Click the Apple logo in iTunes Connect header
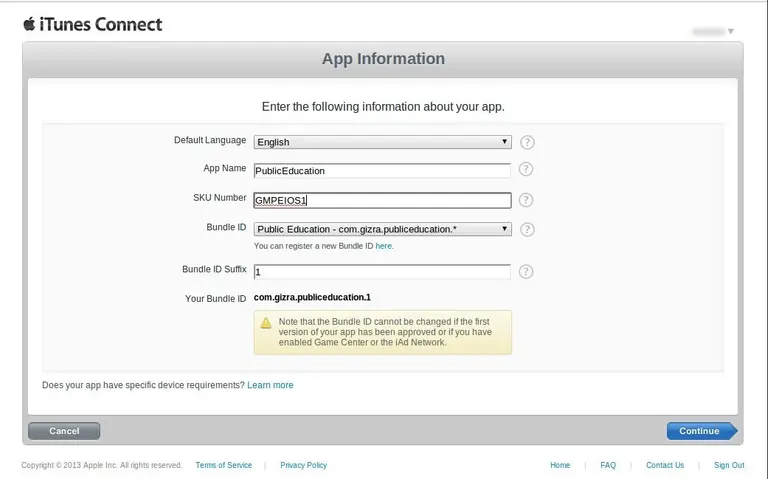The height and width of the screenshot is (479, 768). click(29, 24)
